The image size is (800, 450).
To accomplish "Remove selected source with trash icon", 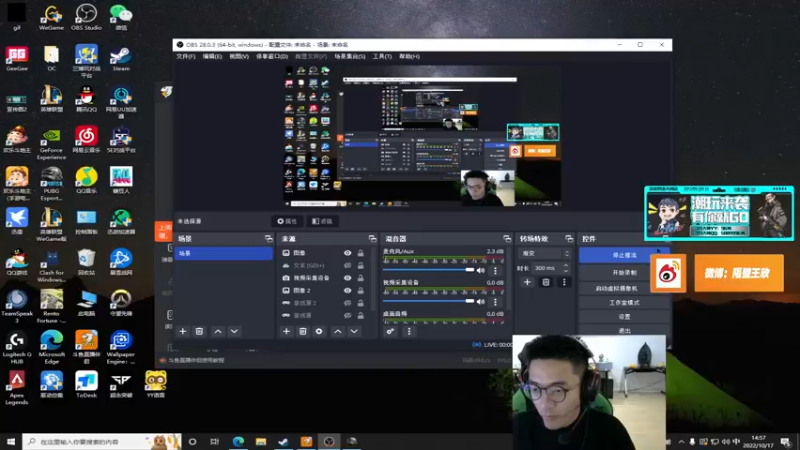I will point(303,332).
